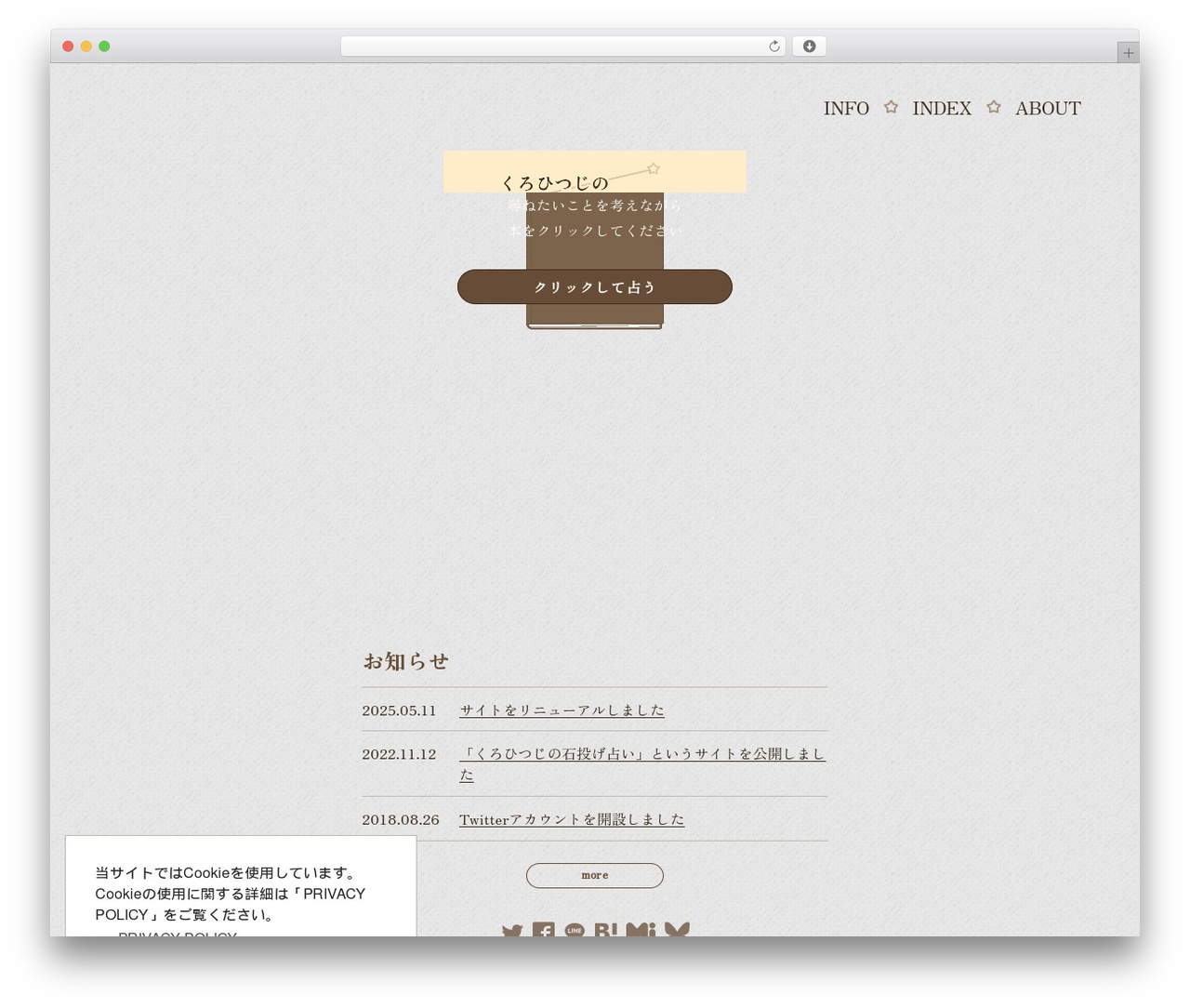The width and height of the screenshot is (1190, 1008).
Task: Share the site via the Mixi icon
Action: click(x=641, y=929)
